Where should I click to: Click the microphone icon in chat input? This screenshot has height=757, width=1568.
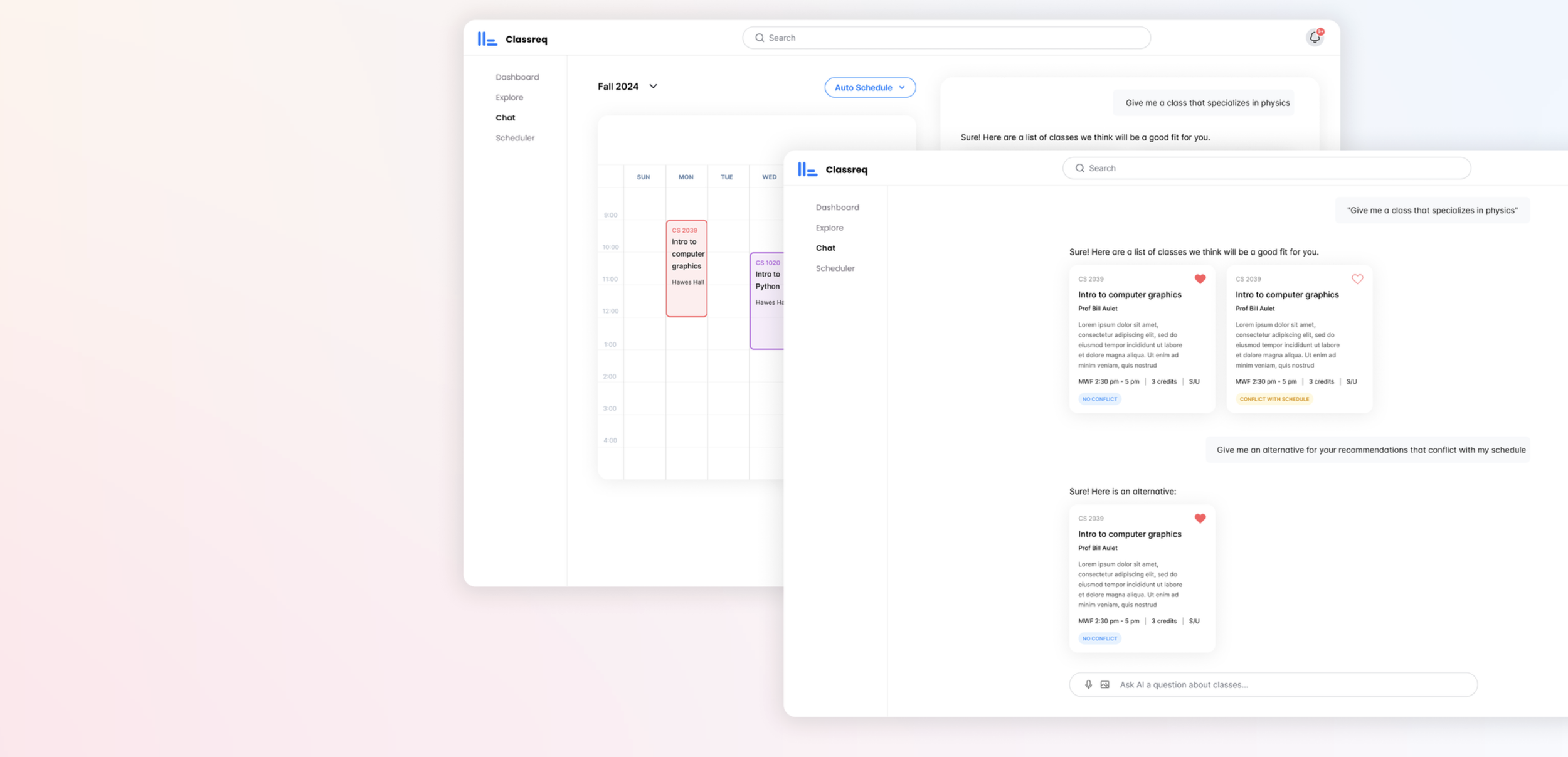[1088, 684]
